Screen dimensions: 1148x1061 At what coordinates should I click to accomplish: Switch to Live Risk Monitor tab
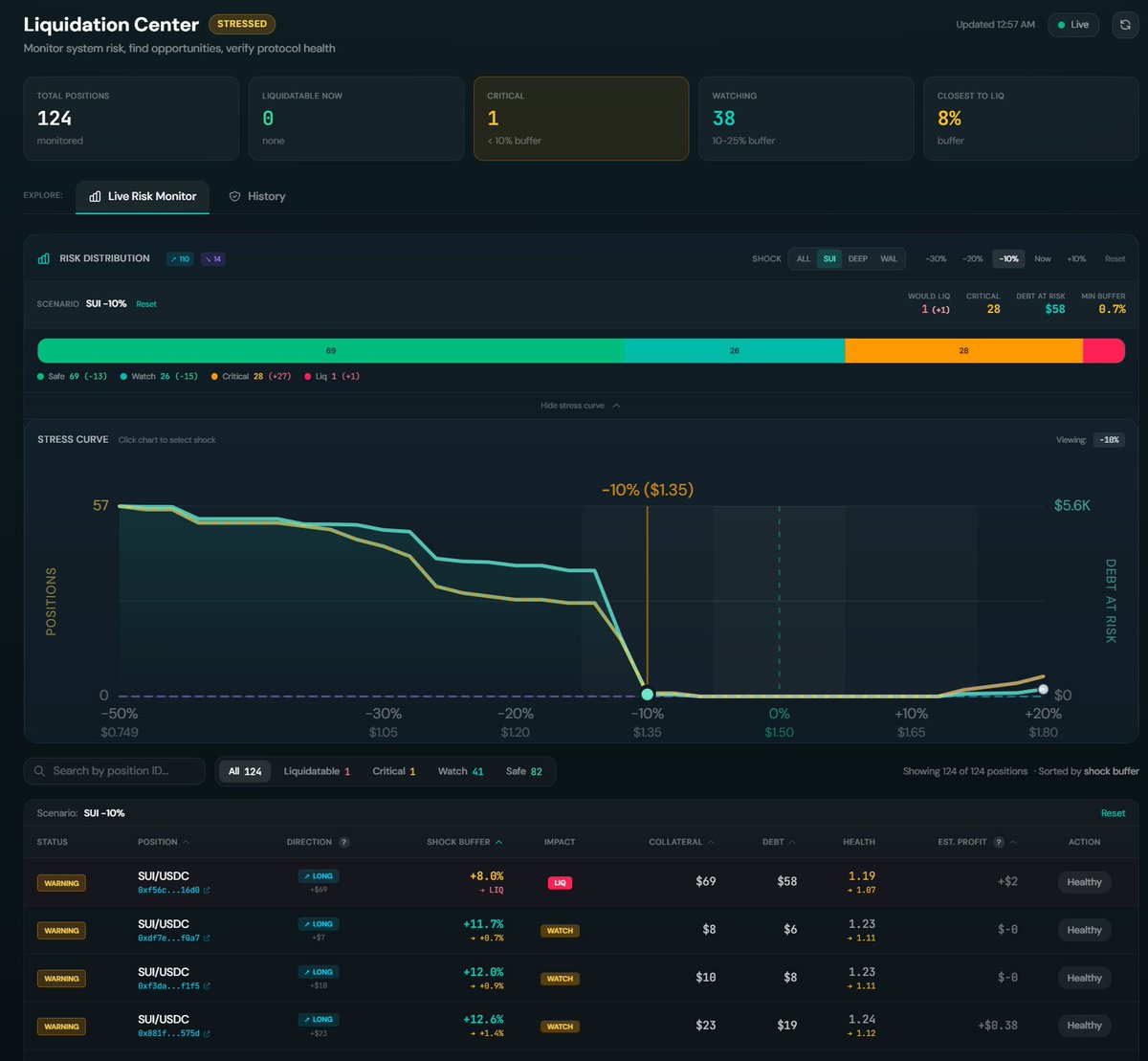(x=142, y=196)
